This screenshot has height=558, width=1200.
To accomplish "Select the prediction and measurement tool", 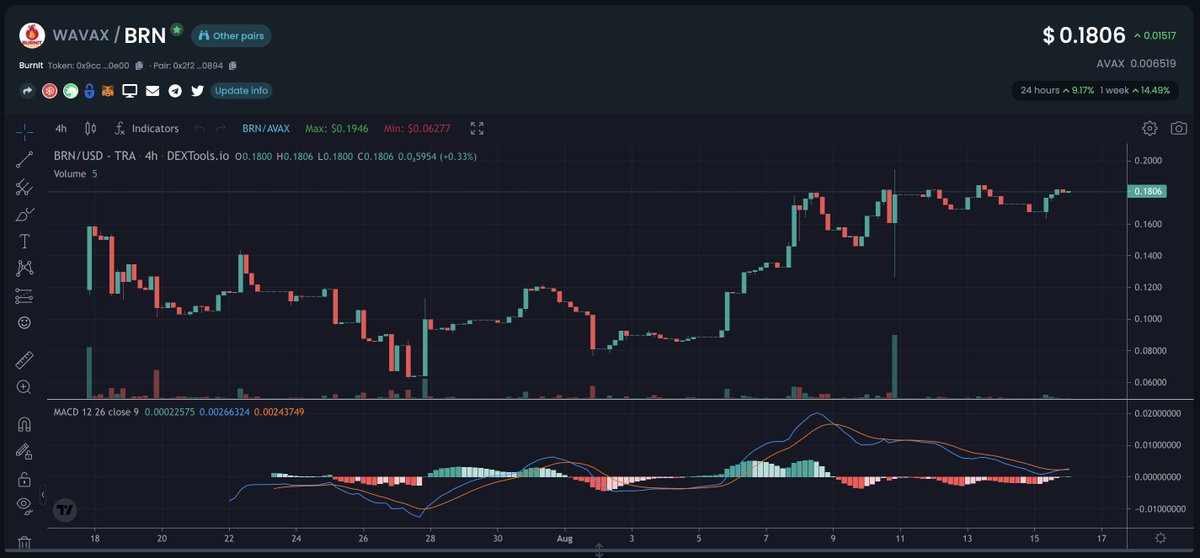I will click(x=25, y=296).
